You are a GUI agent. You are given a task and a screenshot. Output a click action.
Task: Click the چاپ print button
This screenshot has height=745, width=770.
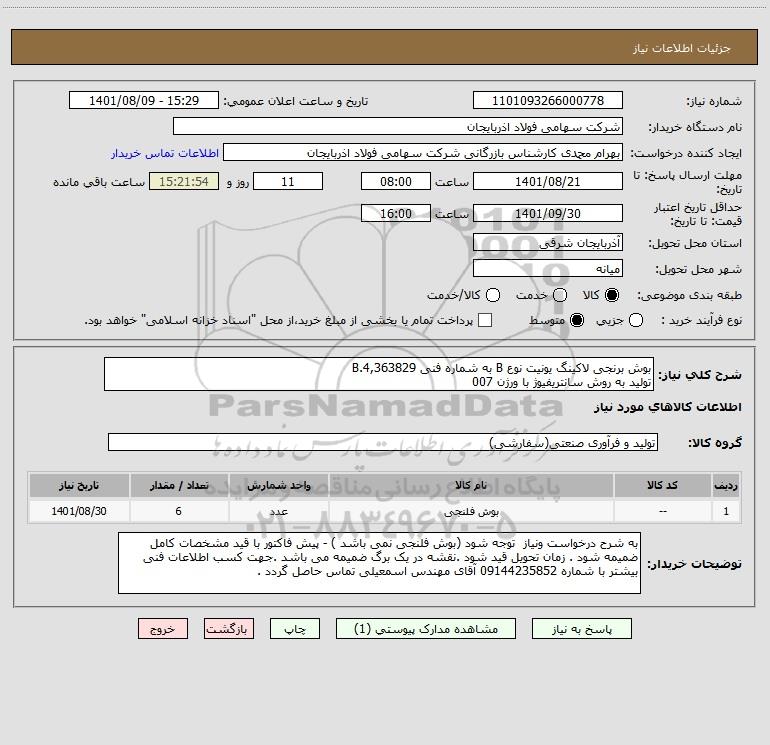point(295,629)
